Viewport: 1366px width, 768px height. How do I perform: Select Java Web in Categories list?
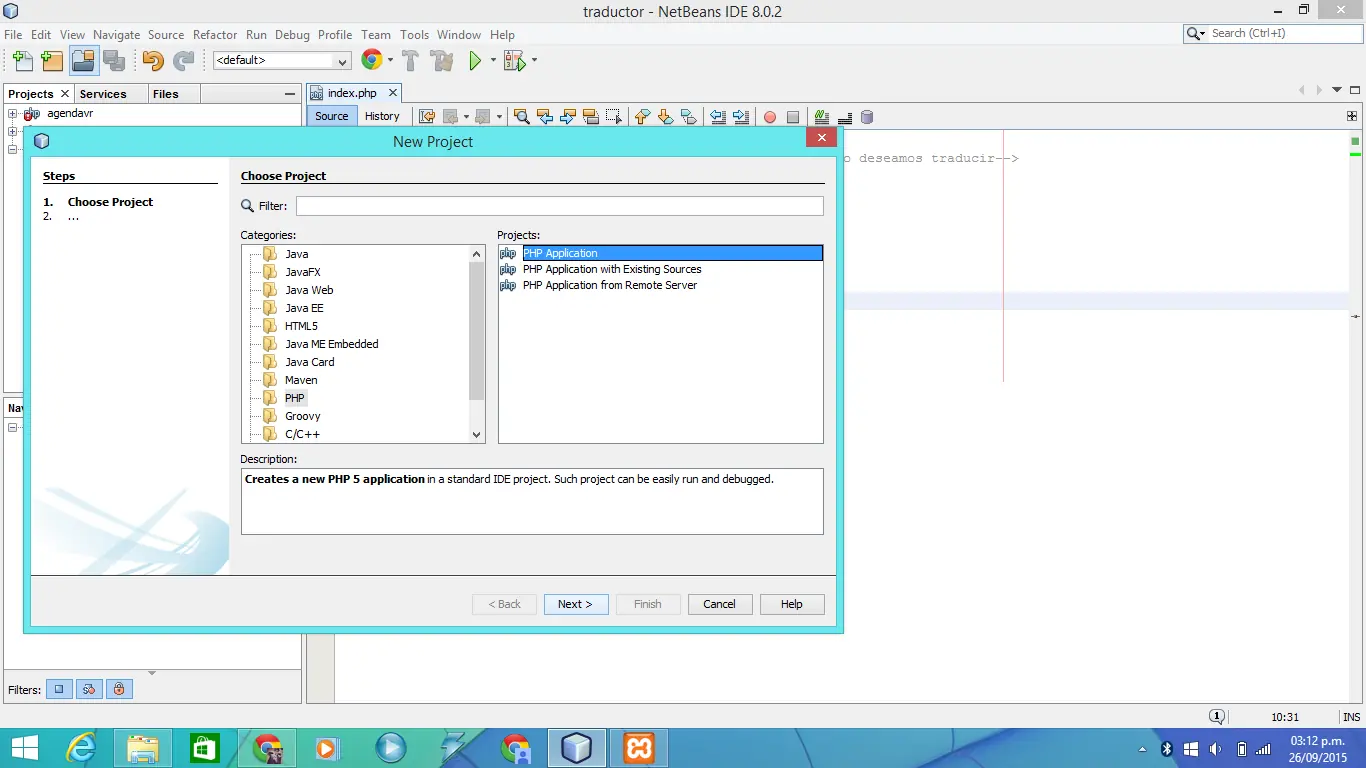tap(309, 290)
